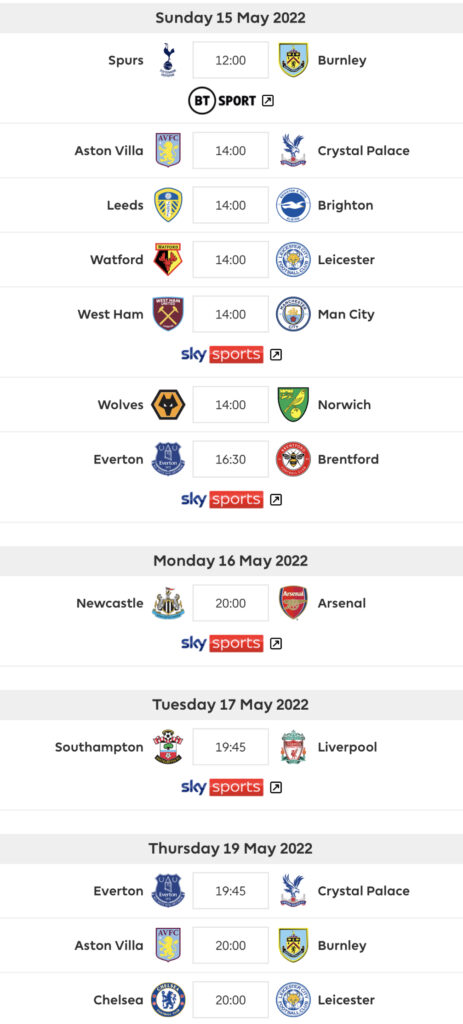The image size is (463, 1024).
Task: Click the Leeds team name
Action: 125,205
